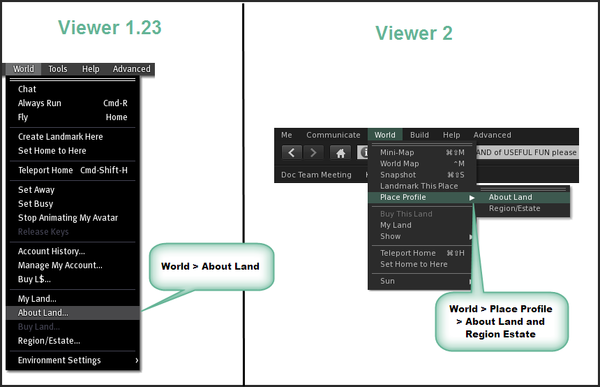
Task: Click the home icon in Viewer 2 toolbar
Action: tap(341, 153)
